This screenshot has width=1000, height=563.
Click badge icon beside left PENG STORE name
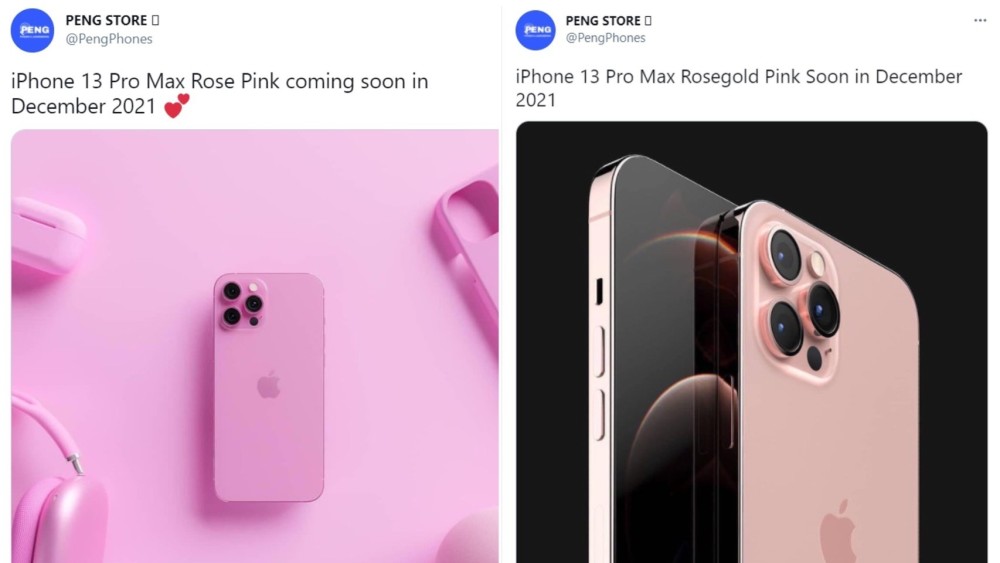[156, 20]
